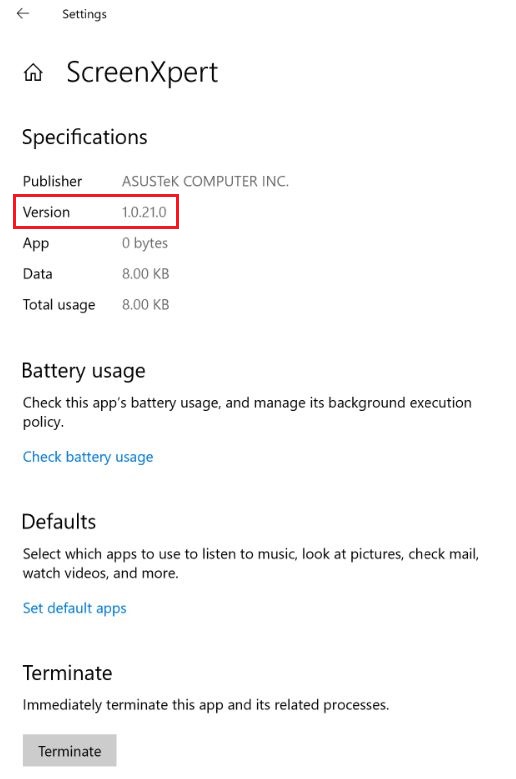Click the Total usage label
Image resolution: width=516 pixels, height=779 pixels.
tap(59, 305)
